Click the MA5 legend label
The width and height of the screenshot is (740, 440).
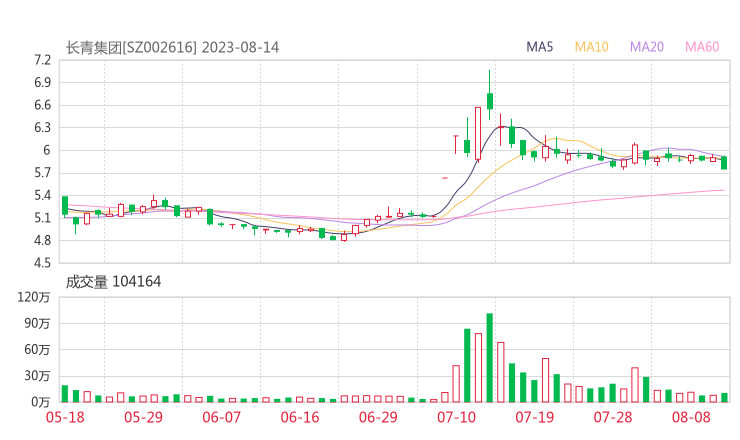click(539, 47)
